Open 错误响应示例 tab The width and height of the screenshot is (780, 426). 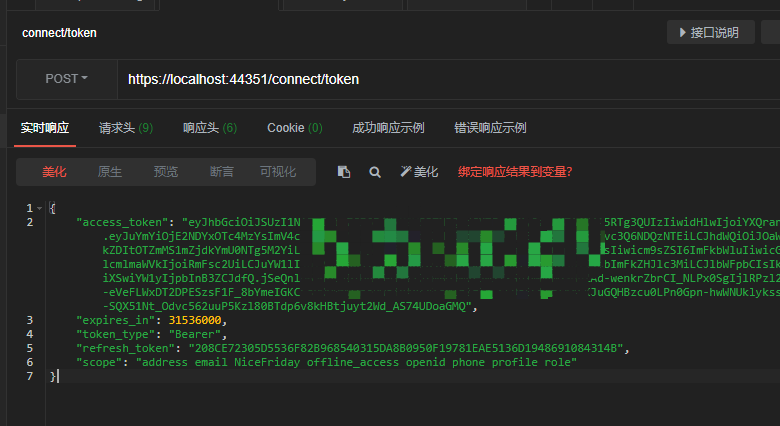490,128
